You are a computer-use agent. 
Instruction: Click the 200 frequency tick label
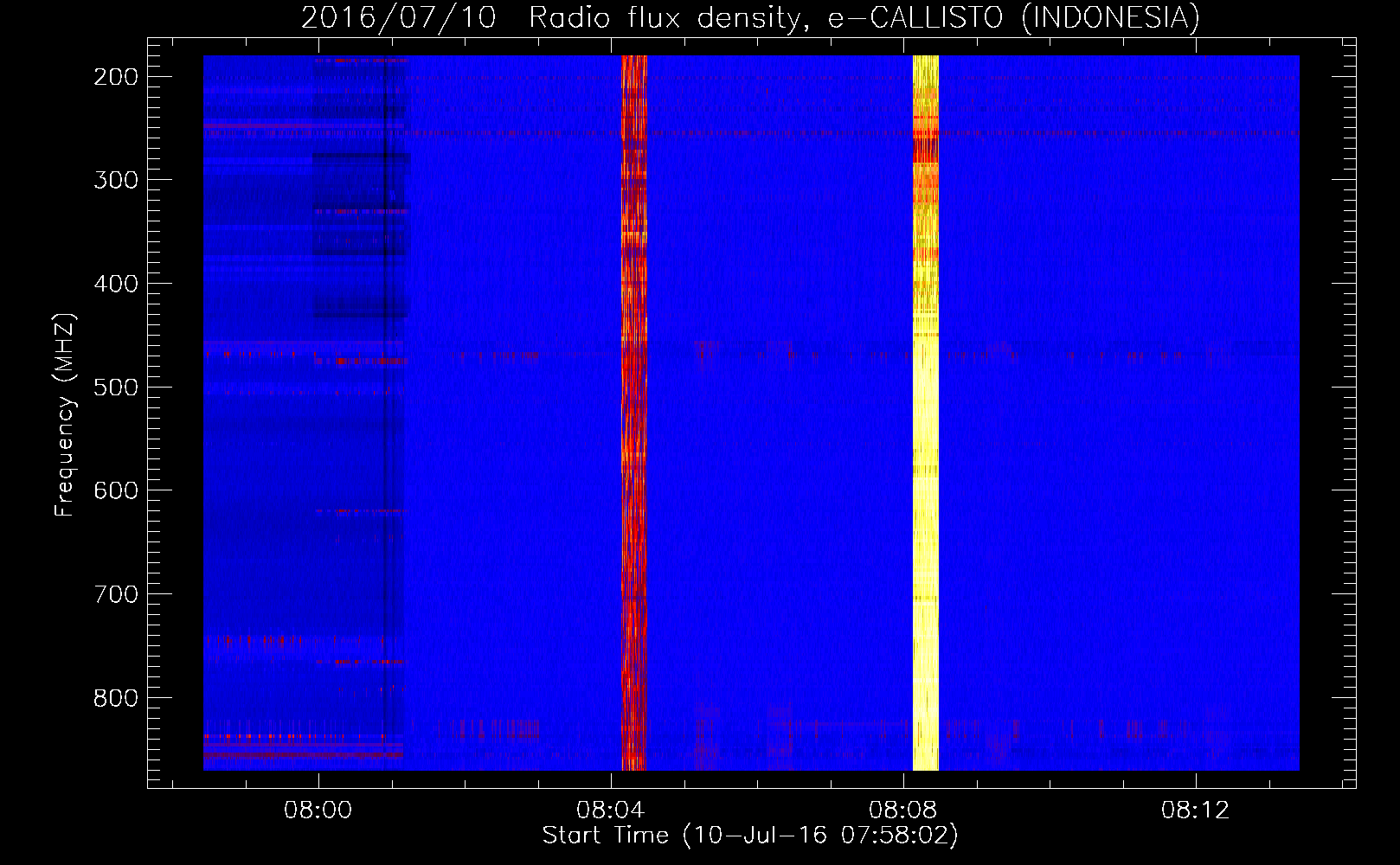(115, 77)
